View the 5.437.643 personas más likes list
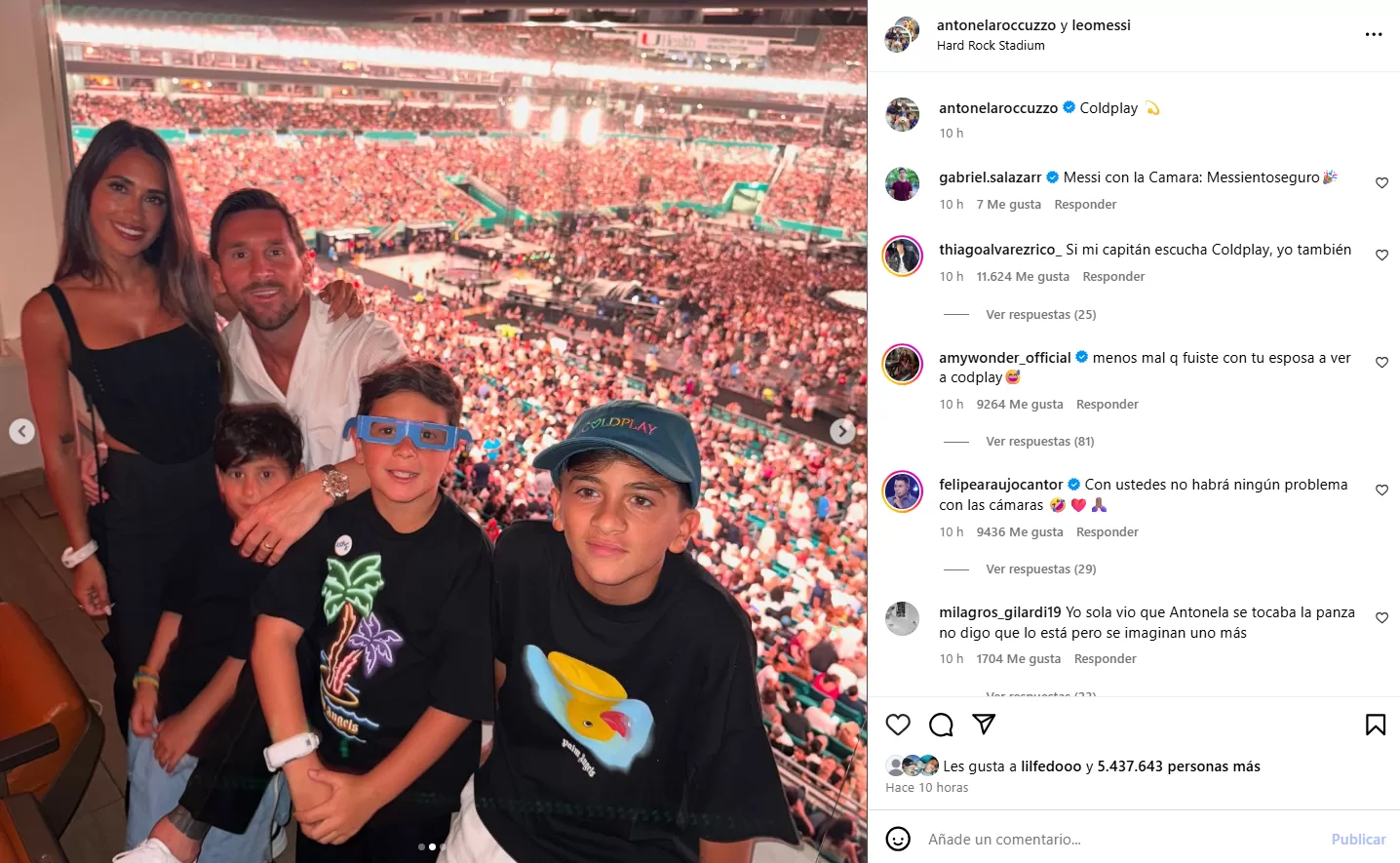 pos(1179,766)
